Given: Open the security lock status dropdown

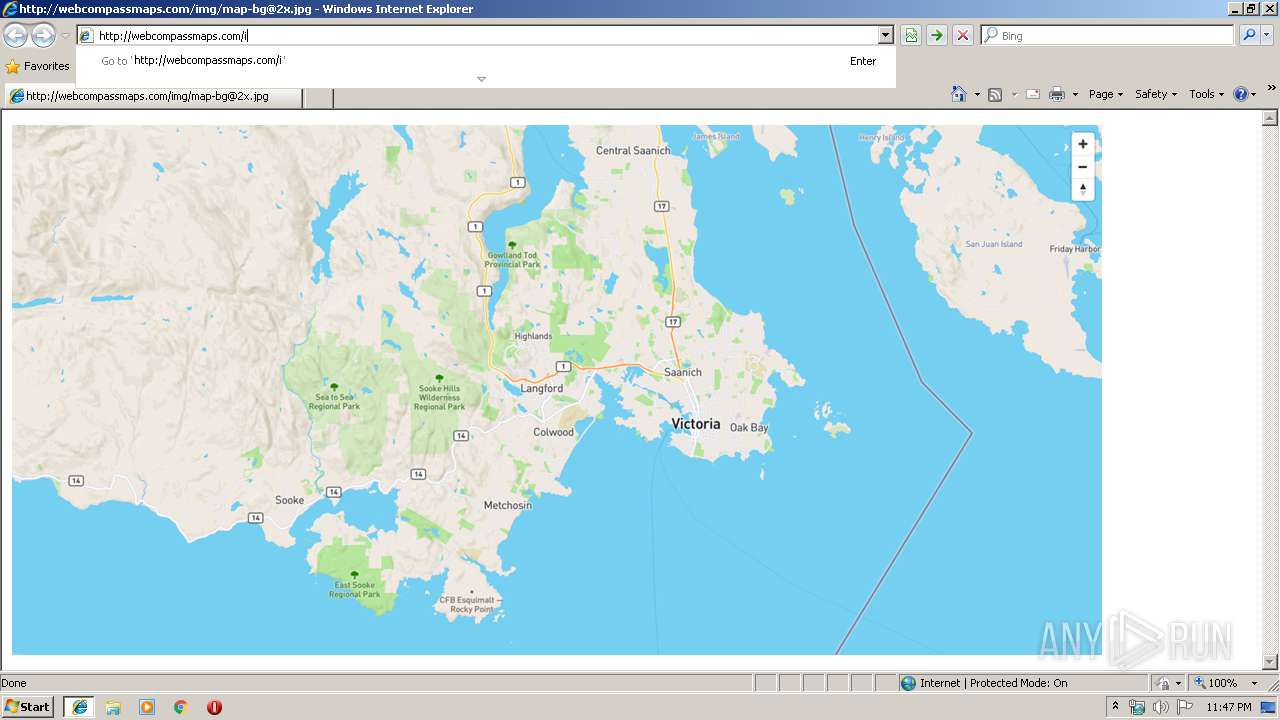Looking at the screenshot, I should tap(1167, 683).
